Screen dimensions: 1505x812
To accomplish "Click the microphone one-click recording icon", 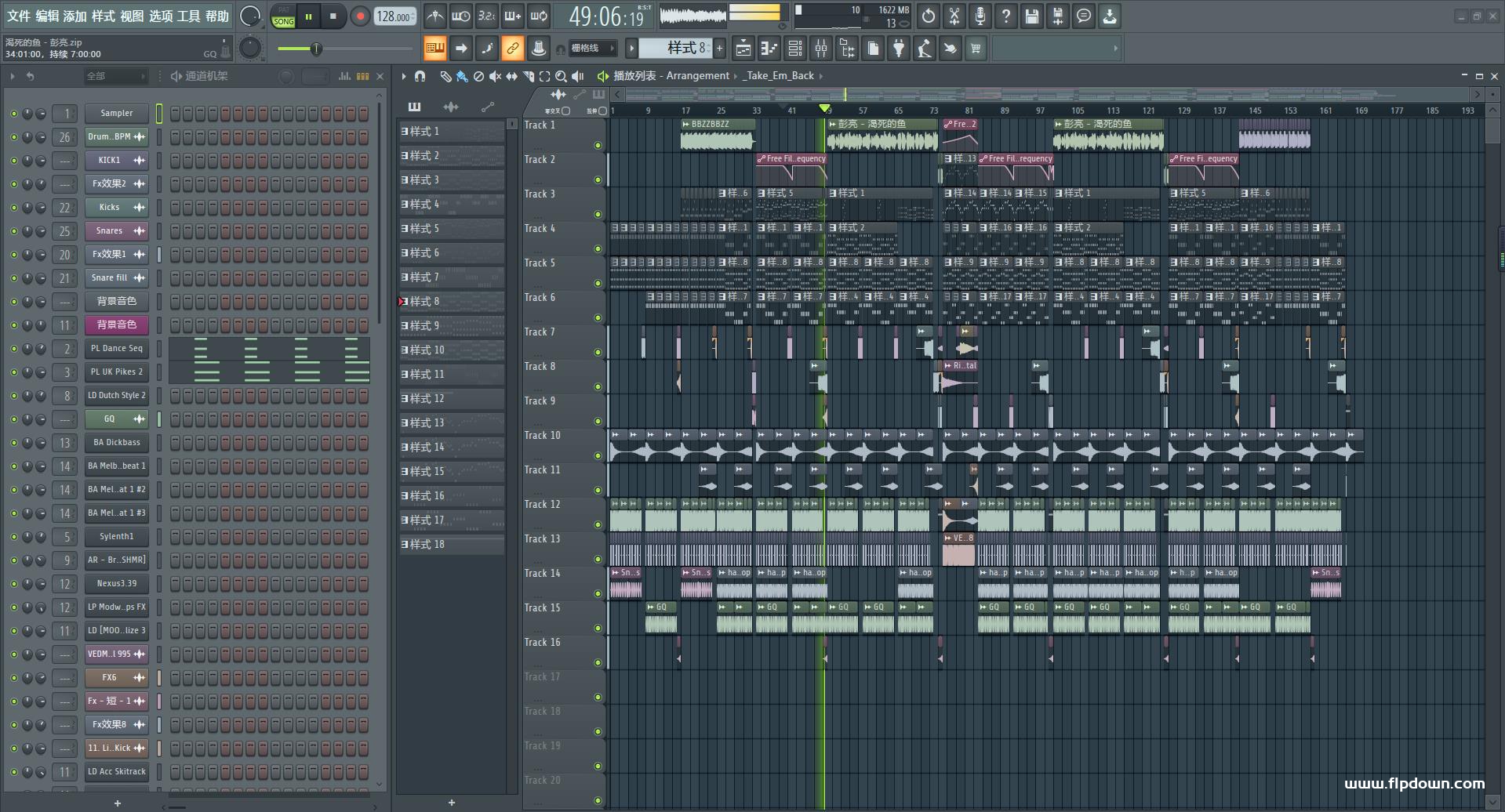I will [x=980, y=16].
